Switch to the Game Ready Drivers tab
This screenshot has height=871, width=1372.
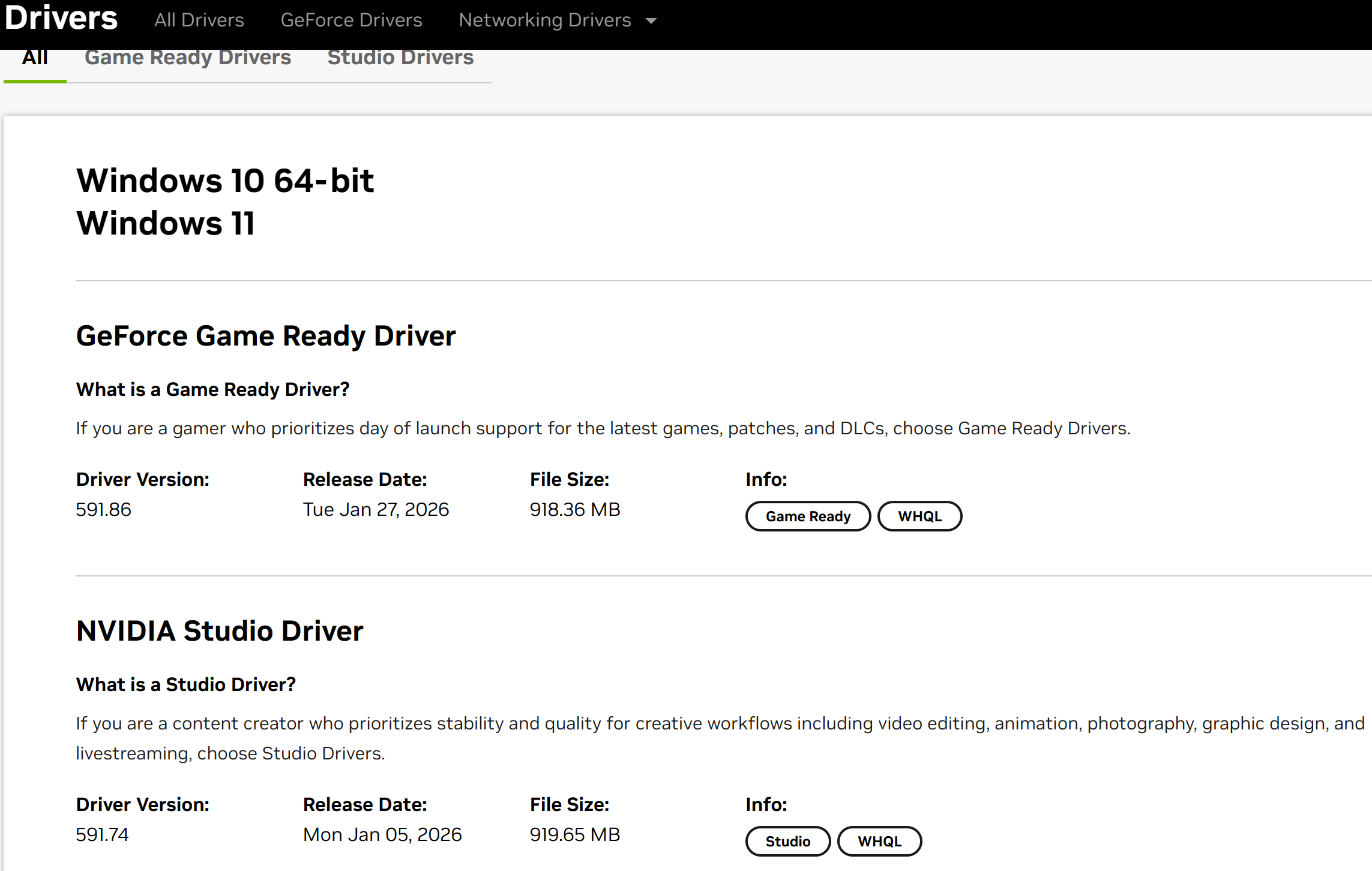click(187, 58)
